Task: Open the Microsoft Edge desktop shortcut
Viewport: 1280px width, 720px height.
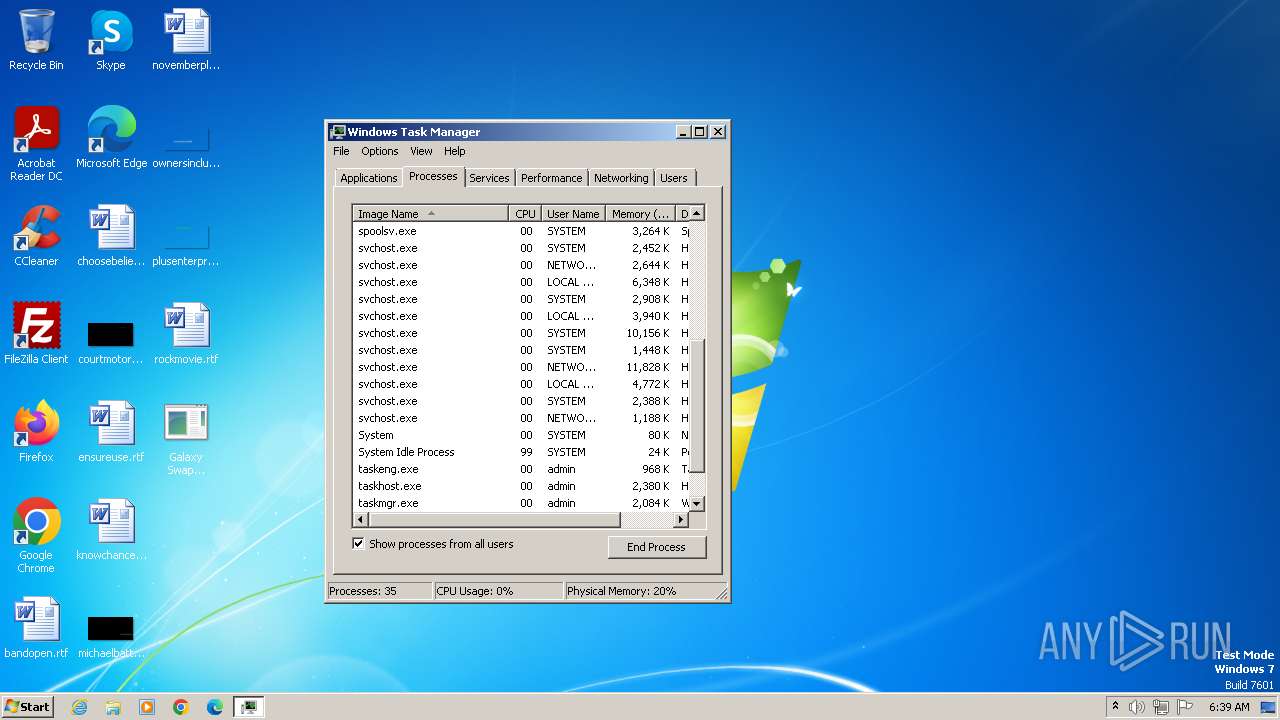Action: click(x=111, y=138)
